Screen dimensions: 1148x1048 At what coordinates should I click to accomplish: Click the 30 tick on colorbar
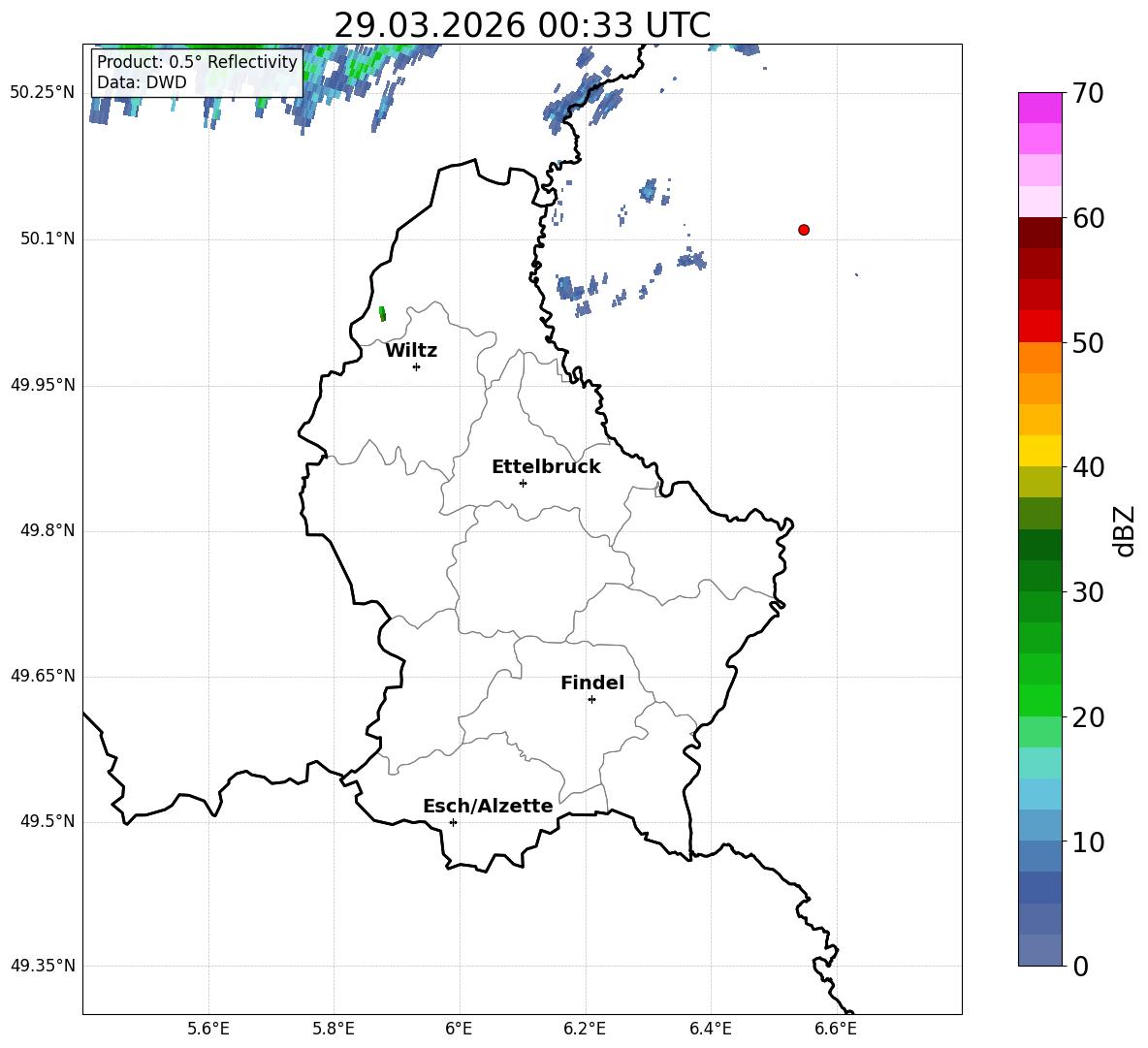pos(1088,592)
